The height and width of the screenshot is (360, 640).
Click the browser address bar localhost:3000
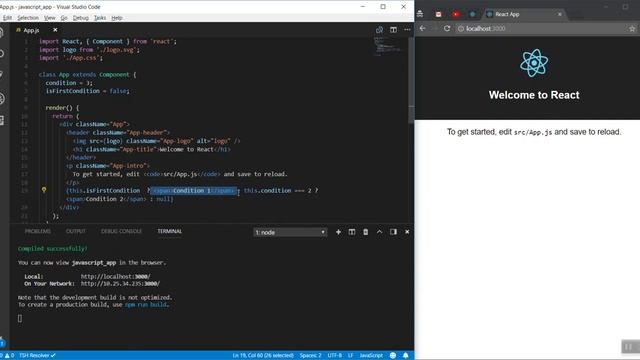click(542, 29)
